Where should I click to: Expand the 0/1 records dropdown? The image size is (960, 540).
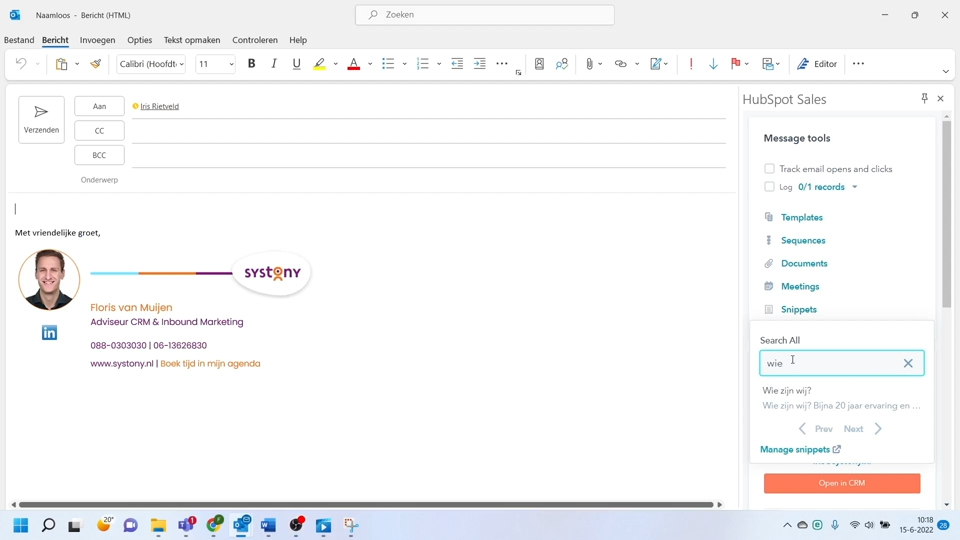coord(854,187)
